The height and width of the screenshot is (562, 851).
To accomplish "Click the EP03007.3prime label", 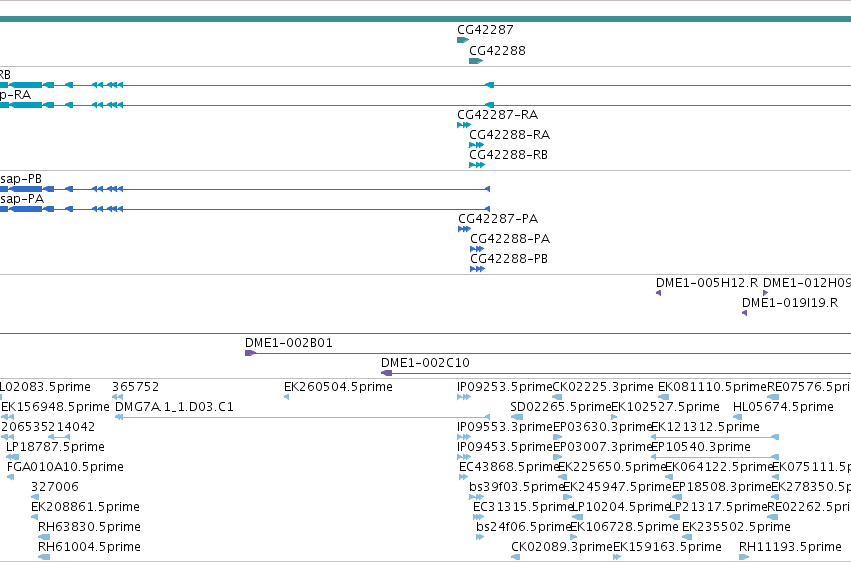I will click(x=602, y=448).
